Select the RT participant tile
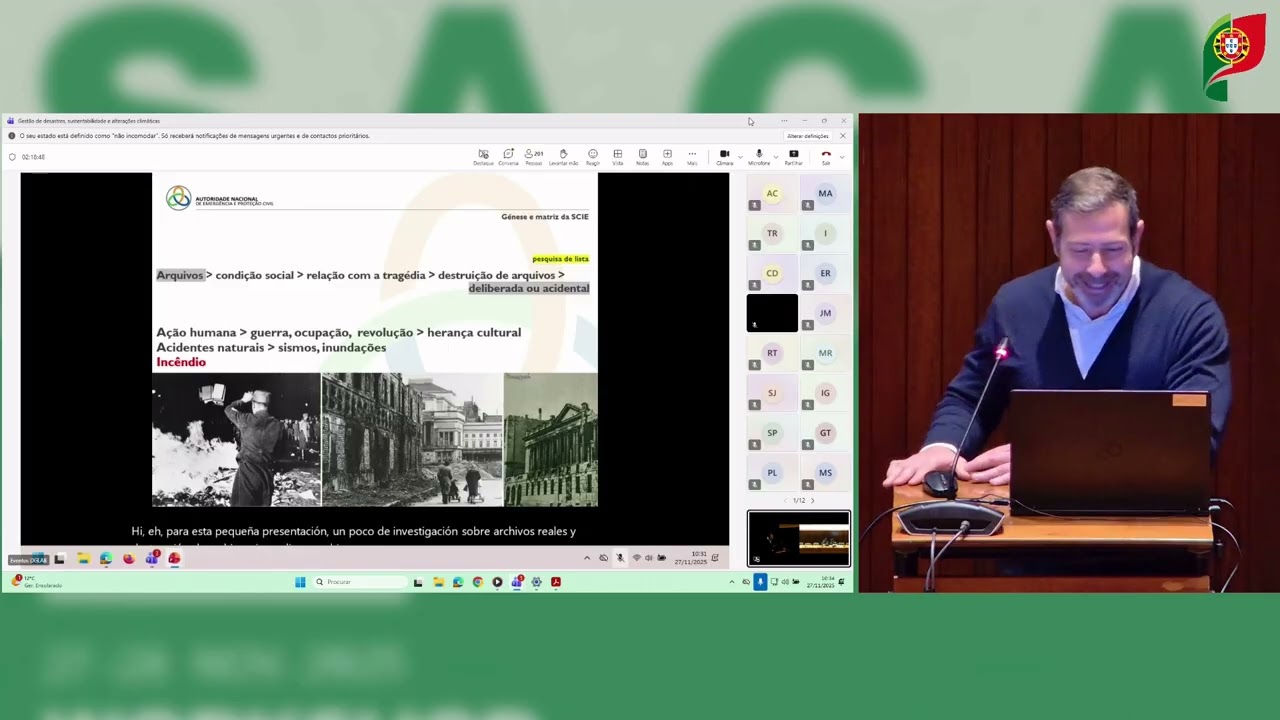 click(x=772, y=353)
